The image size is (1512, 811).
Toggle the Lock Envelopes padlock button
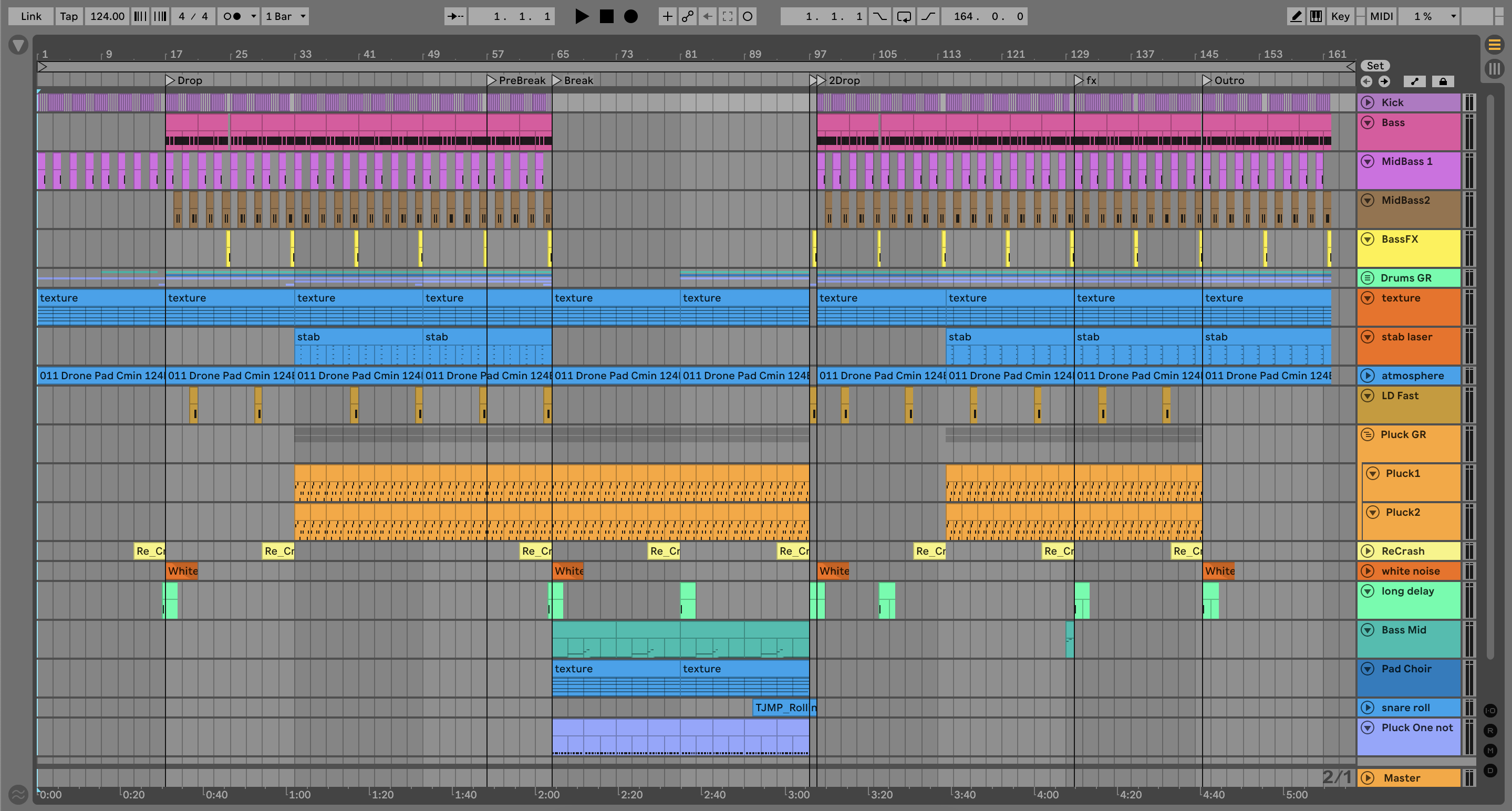point(1443,81)
